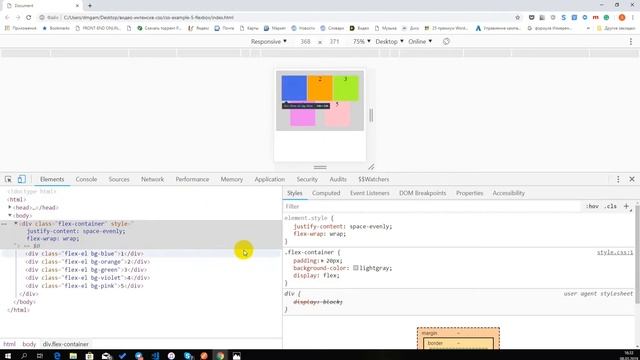
Task: Collapse the flex-container div node
Action: [16, 223]
